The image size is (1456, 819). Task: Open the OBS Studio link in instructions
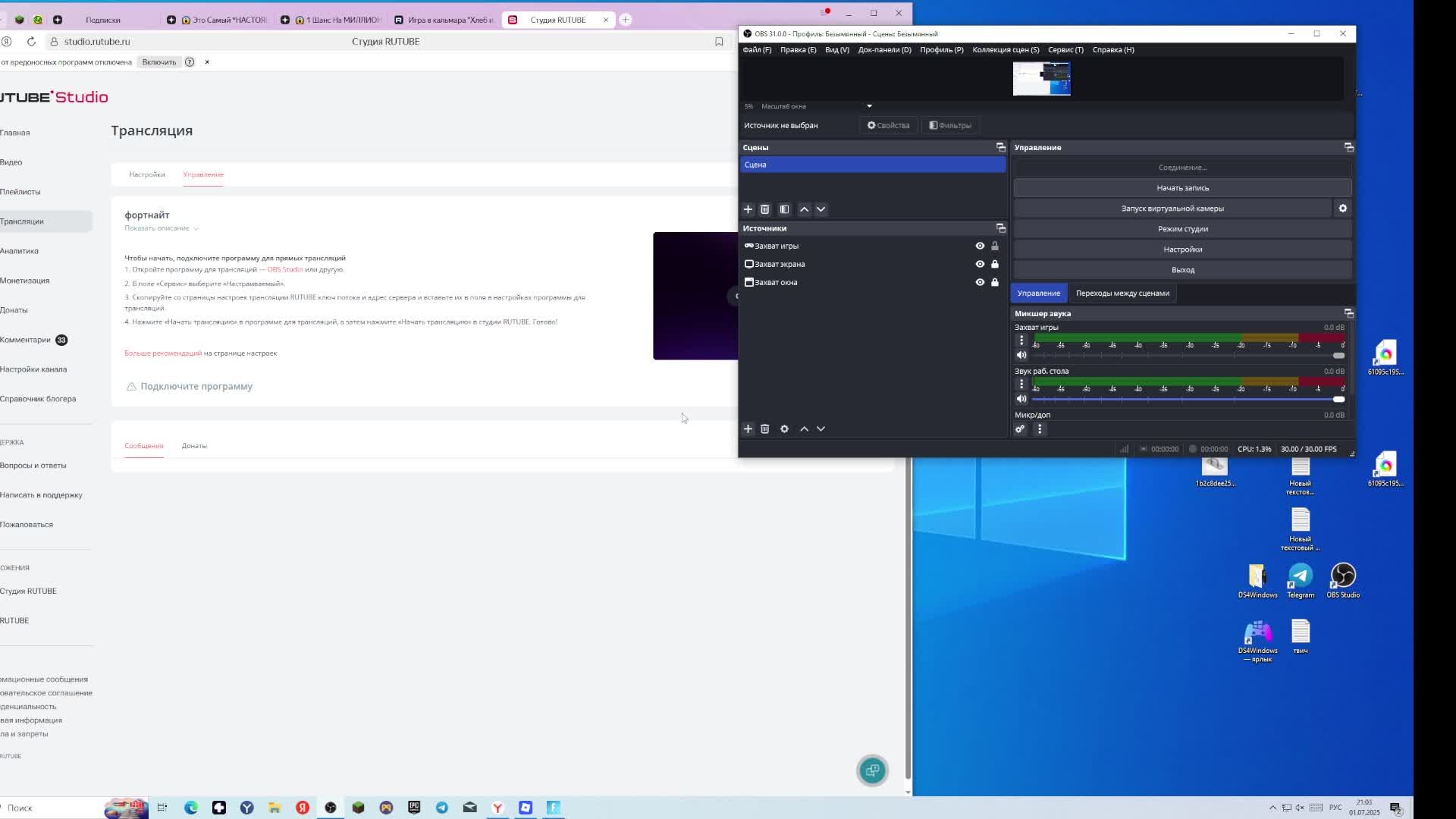(x=284, y=270)
